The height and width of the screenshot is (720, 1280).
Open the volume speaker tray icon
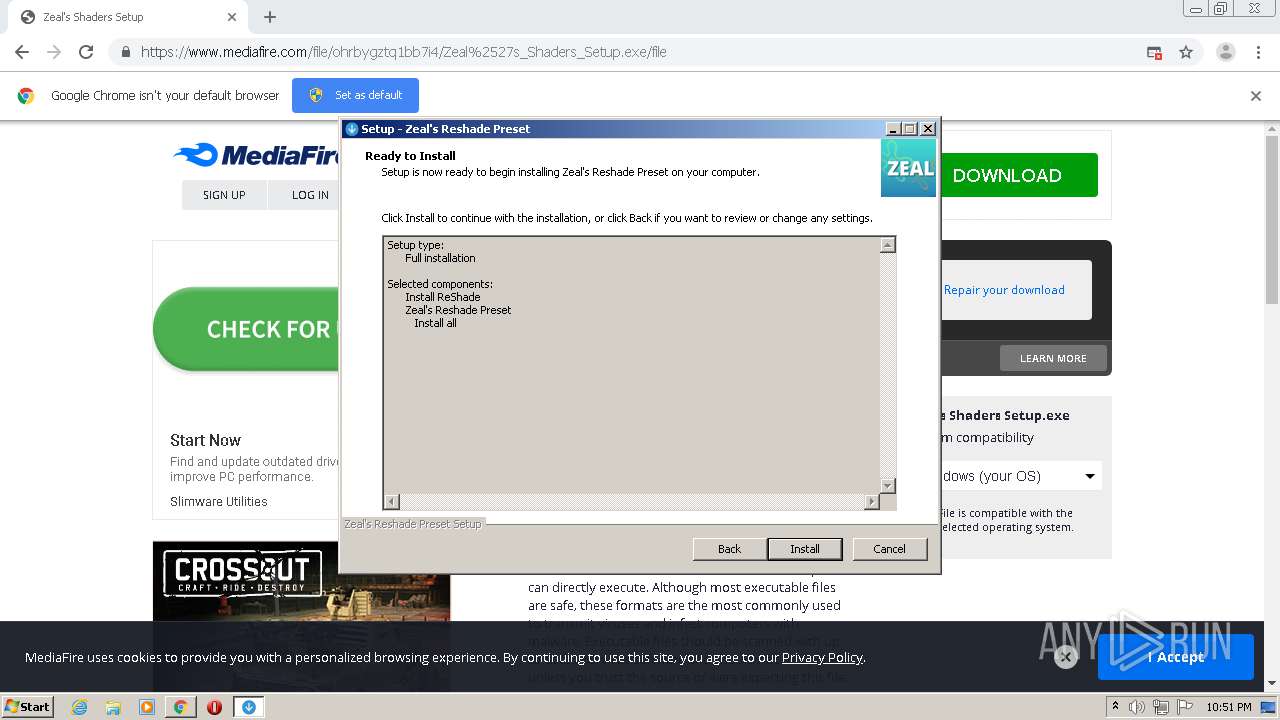(1137, 707)
